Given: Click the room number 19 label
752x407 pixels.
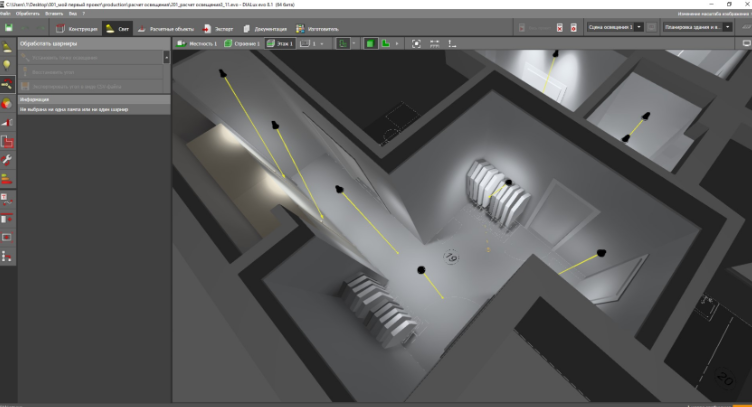Looking at the screenshot, I should tap(451, 257).
